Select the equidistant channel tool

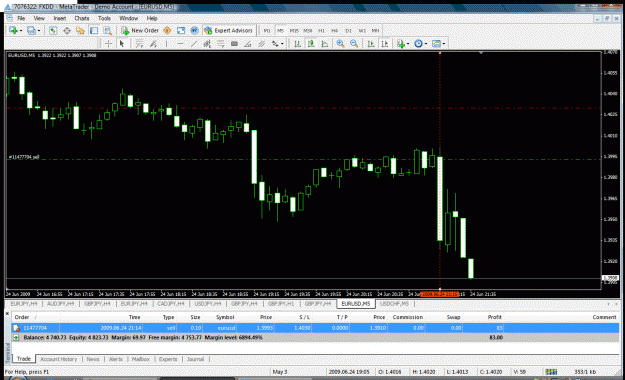pos(207,44)
